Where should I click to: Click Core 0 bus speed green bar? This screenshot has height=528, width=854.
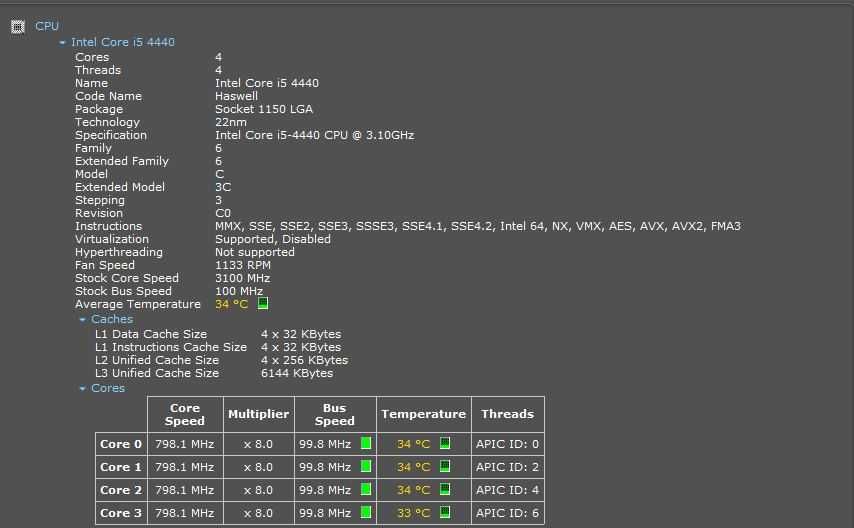click(x=366, y=443)
